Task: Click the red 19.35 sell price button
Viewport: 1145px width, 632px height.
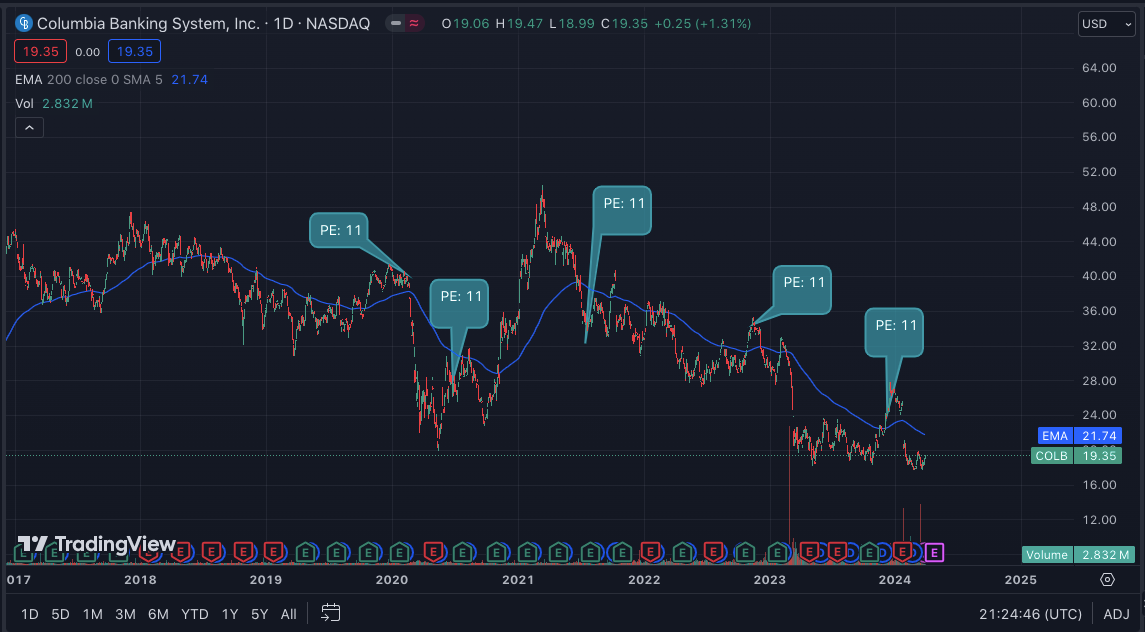Action: [40, 52]
